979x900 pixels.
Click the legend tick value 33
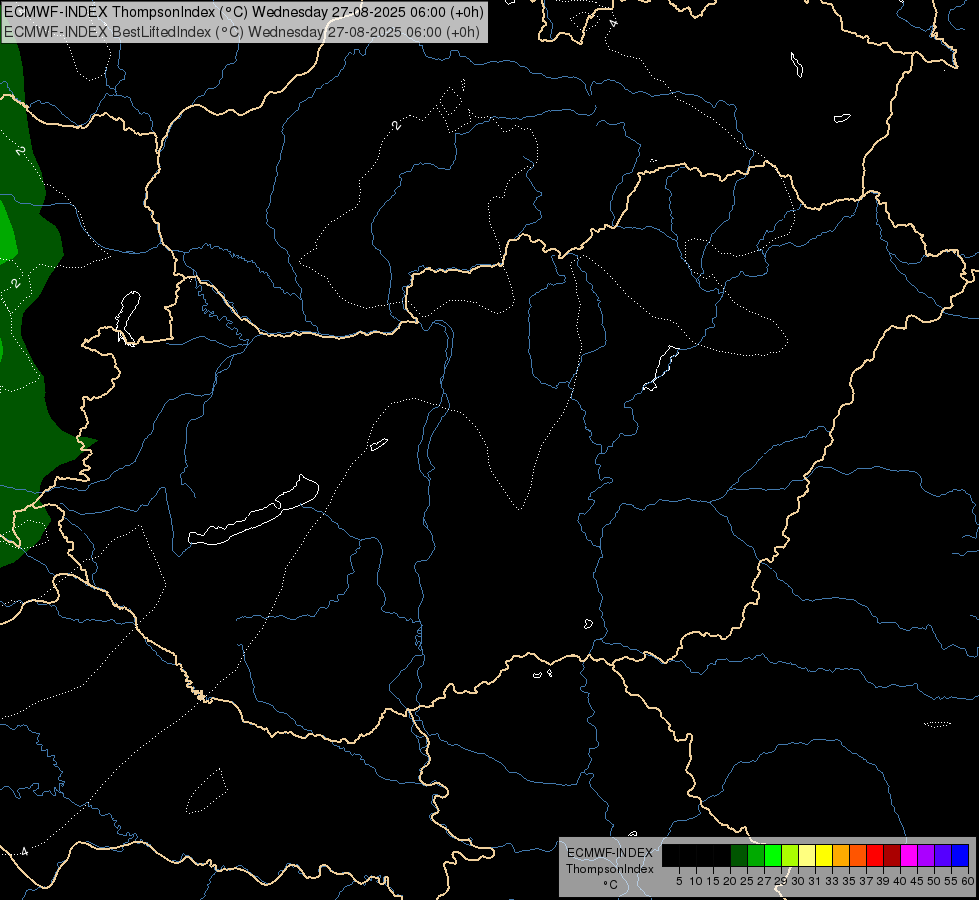point(832,881)
